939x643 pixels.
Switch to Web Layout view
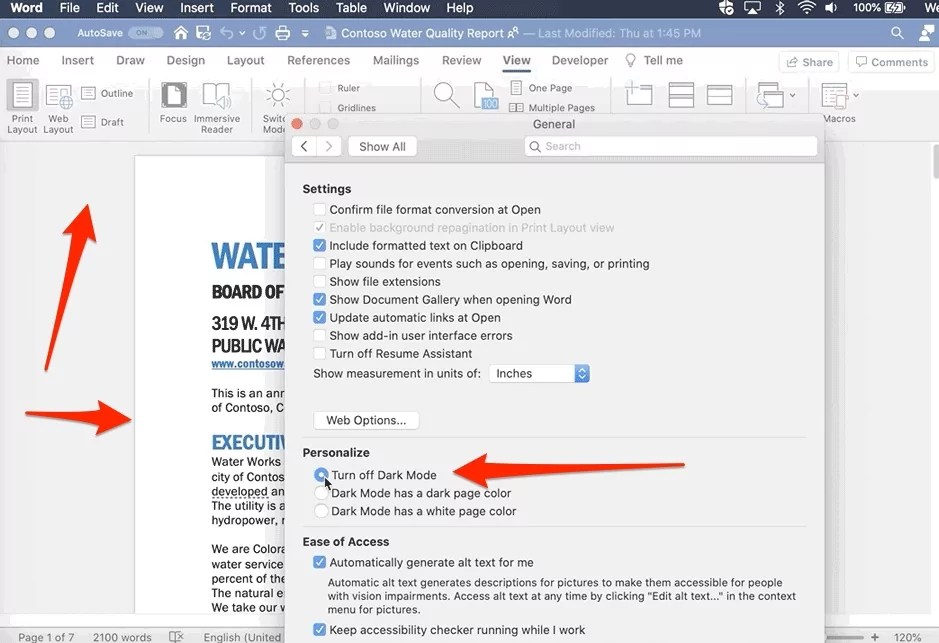point(58,105)
